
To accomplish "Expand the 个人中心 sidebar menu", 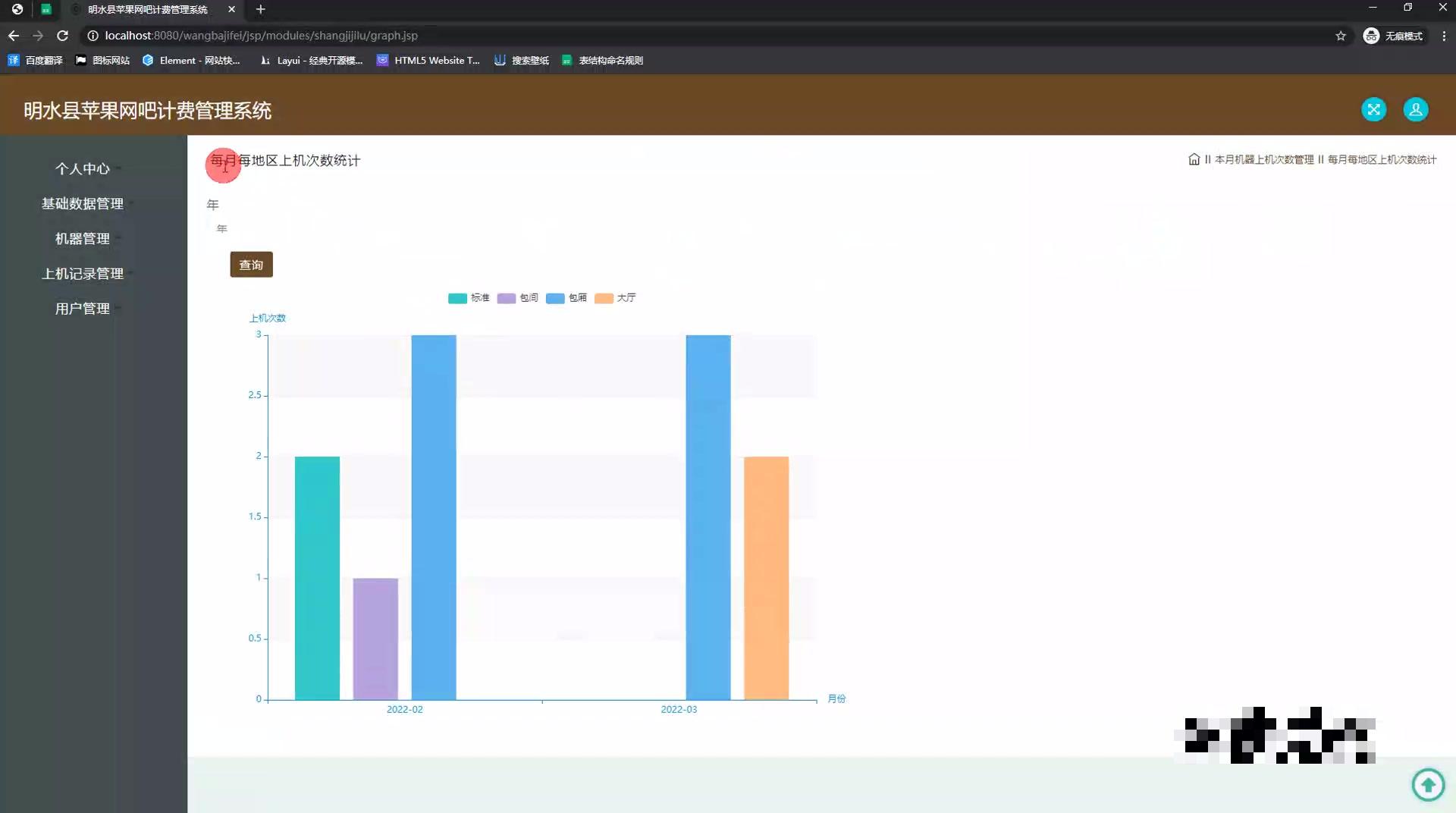I will click(x=83, y=169).
